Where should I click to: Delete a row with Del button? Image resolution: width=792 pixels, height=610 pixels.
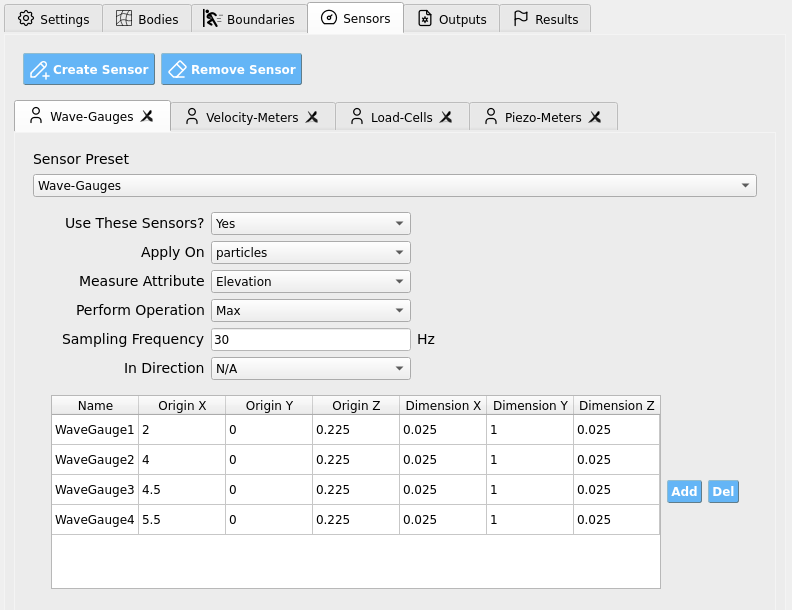pos(723,491)
